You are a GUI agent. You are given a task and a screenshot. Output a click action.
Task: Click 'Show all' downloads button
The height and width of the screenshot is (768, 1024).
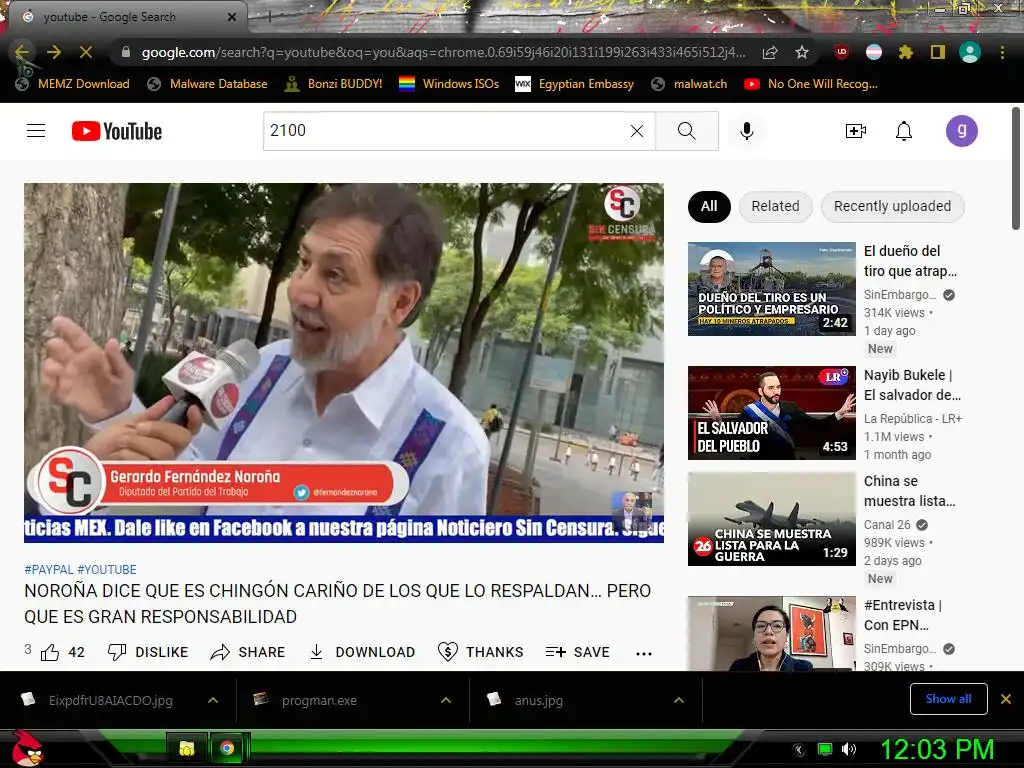(948, 699)
